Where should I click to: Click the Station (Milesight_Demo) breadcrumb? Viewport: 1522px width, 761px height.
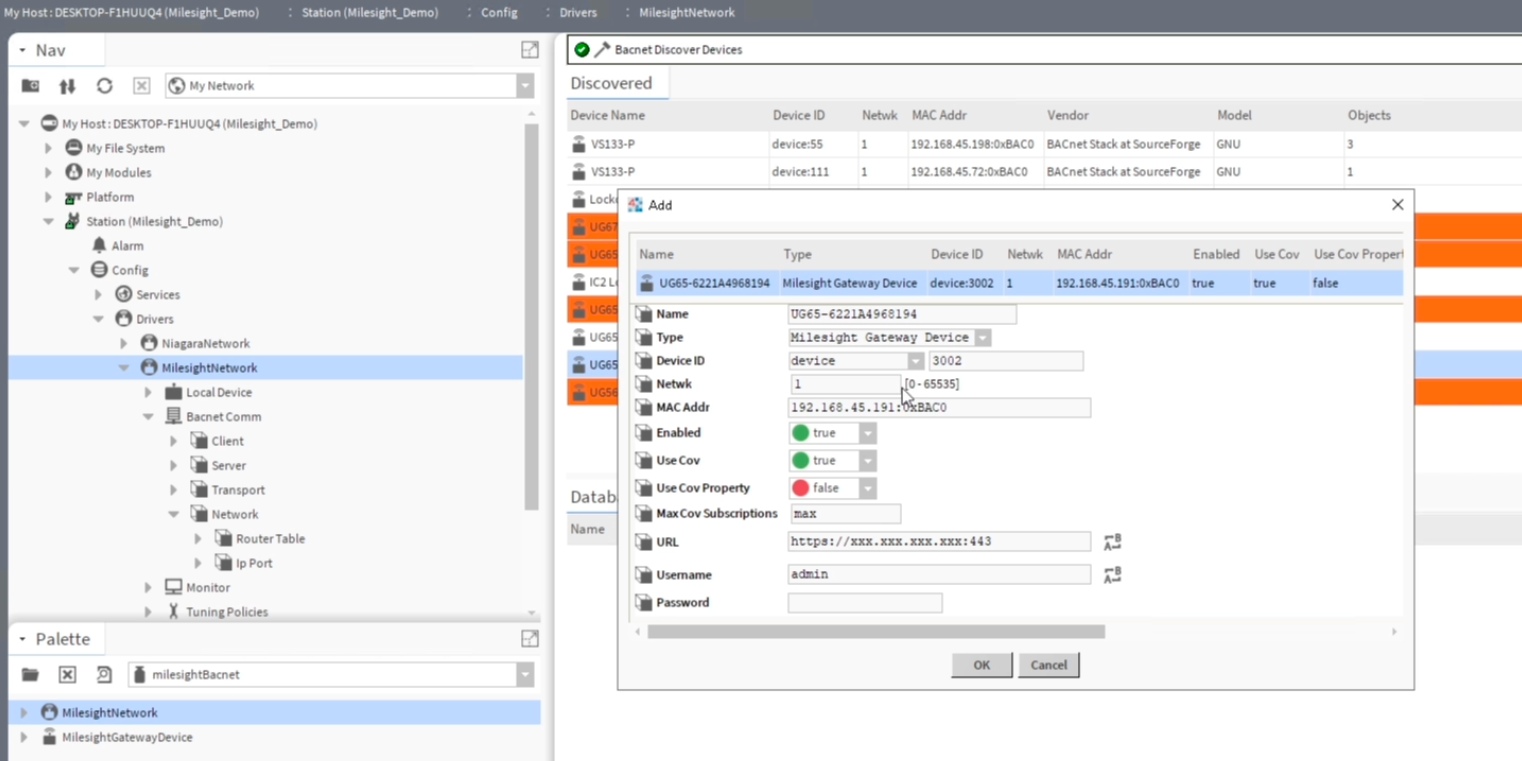370,12
